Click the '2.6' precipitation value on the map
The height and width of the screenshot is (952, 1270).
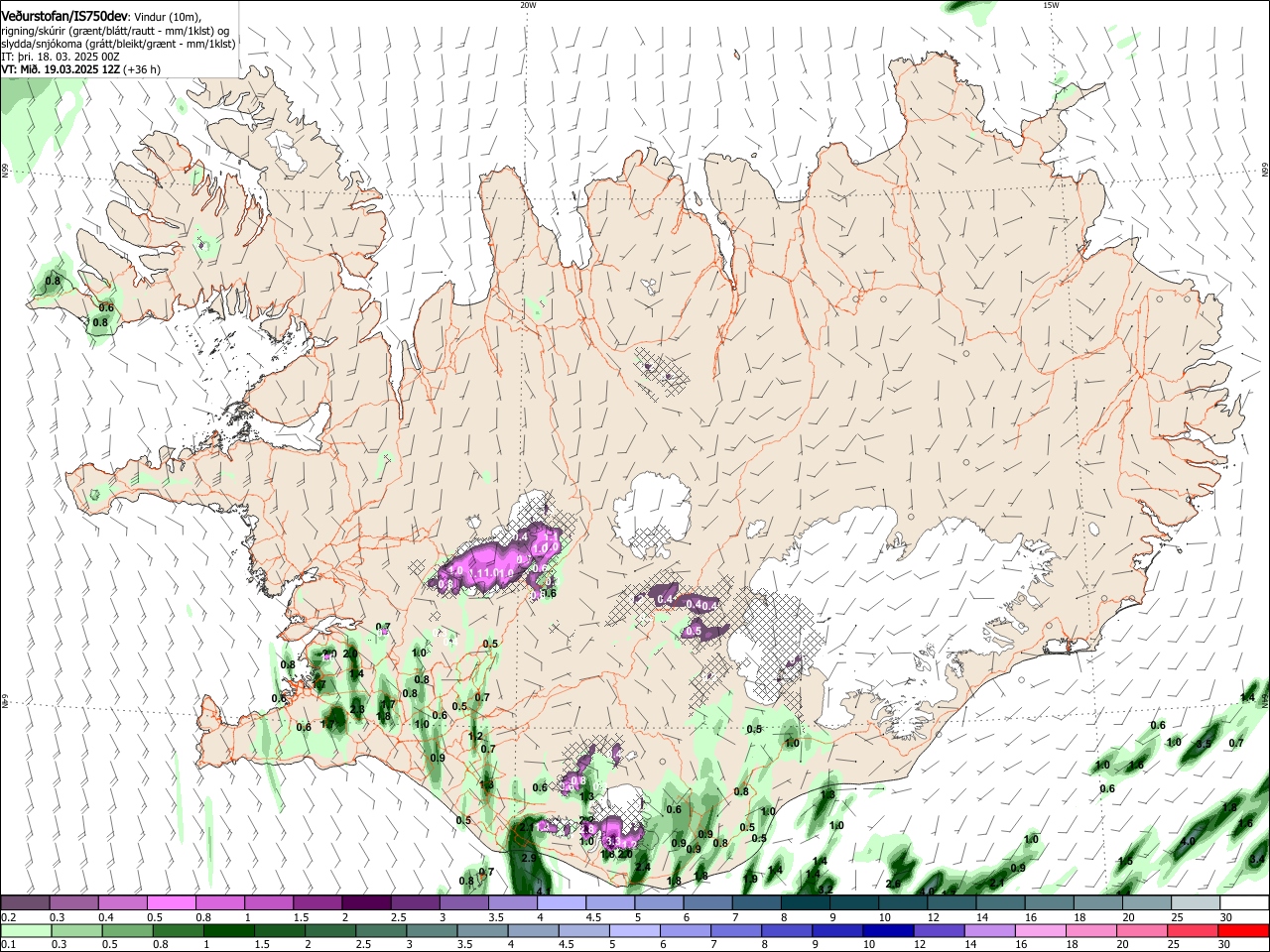(x=893, y=884)
